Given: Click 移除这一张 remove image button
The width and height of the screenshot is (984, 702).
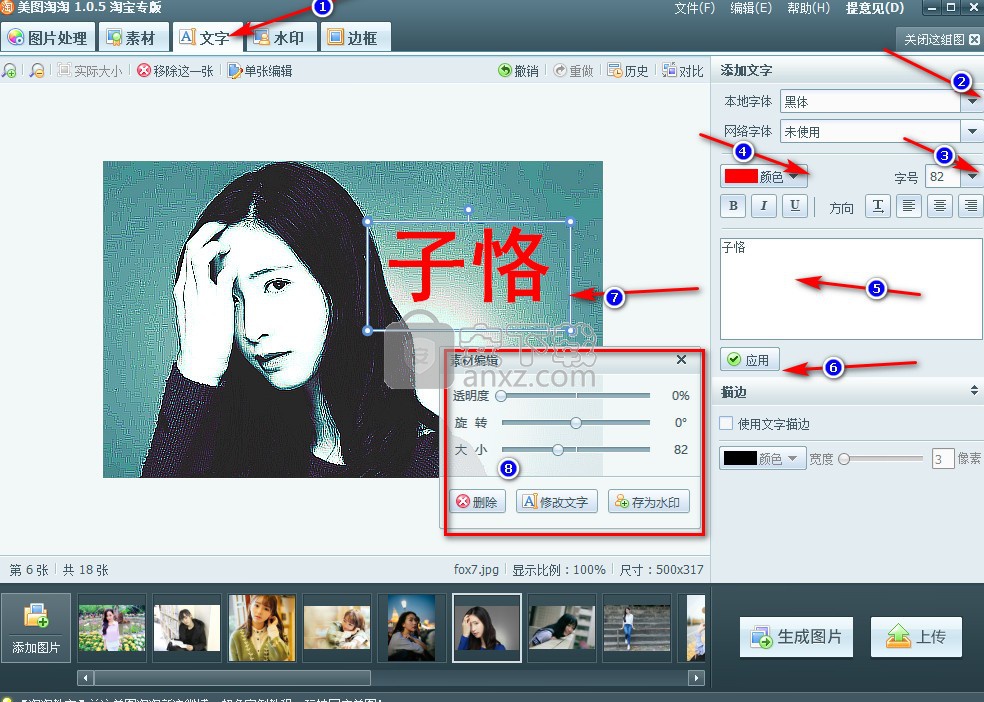Looking at the screenshot, I should tap(176, 71).
